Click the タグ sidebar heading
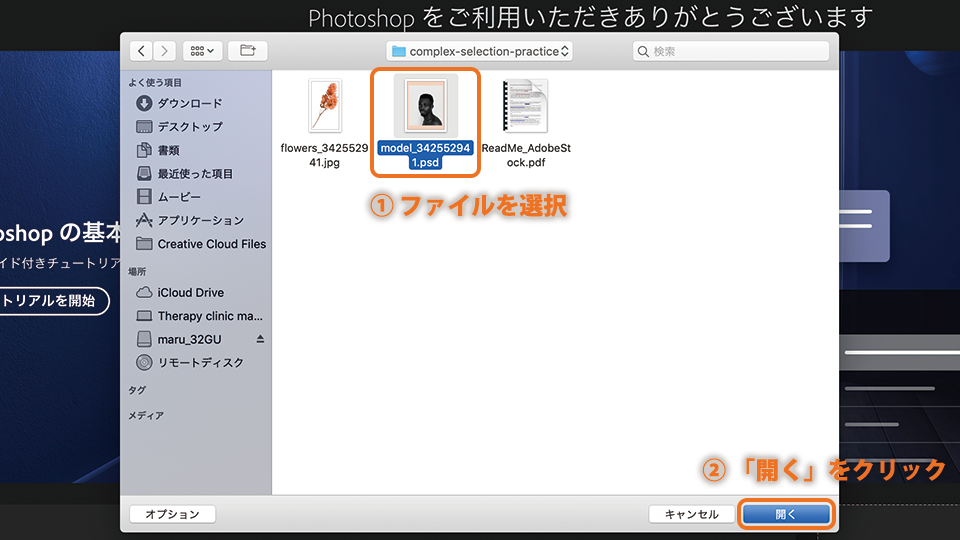 [x=137, y=390]
